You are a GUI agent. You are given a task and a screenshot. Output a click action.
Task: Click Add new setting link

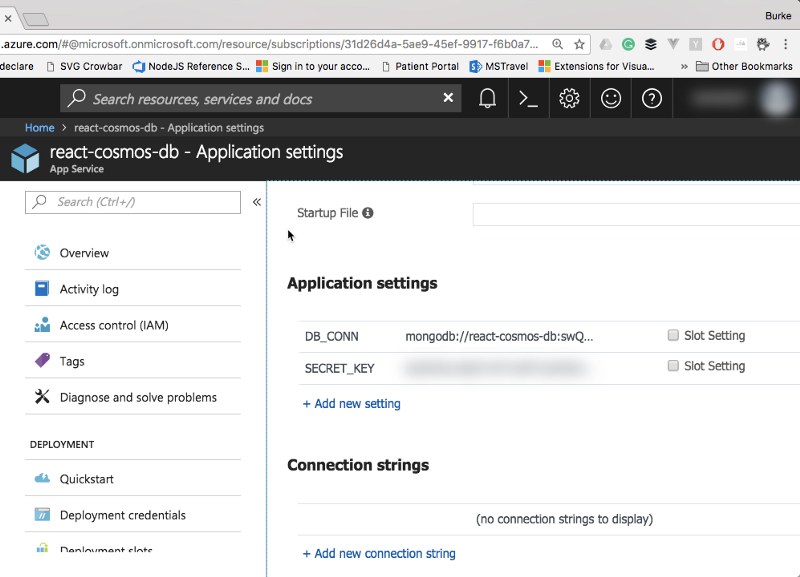tap(352, 404)
